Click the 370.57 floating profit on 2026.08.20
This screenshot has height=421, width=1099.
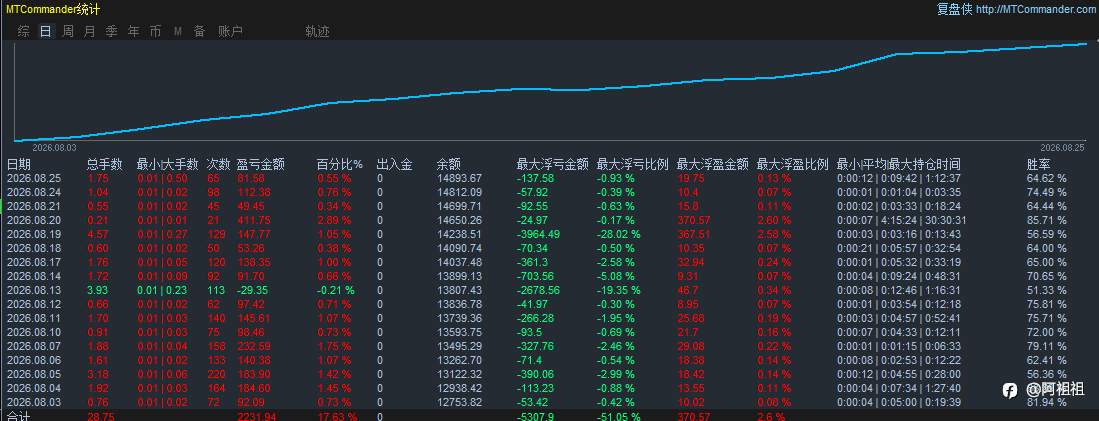tap(695, 221)
